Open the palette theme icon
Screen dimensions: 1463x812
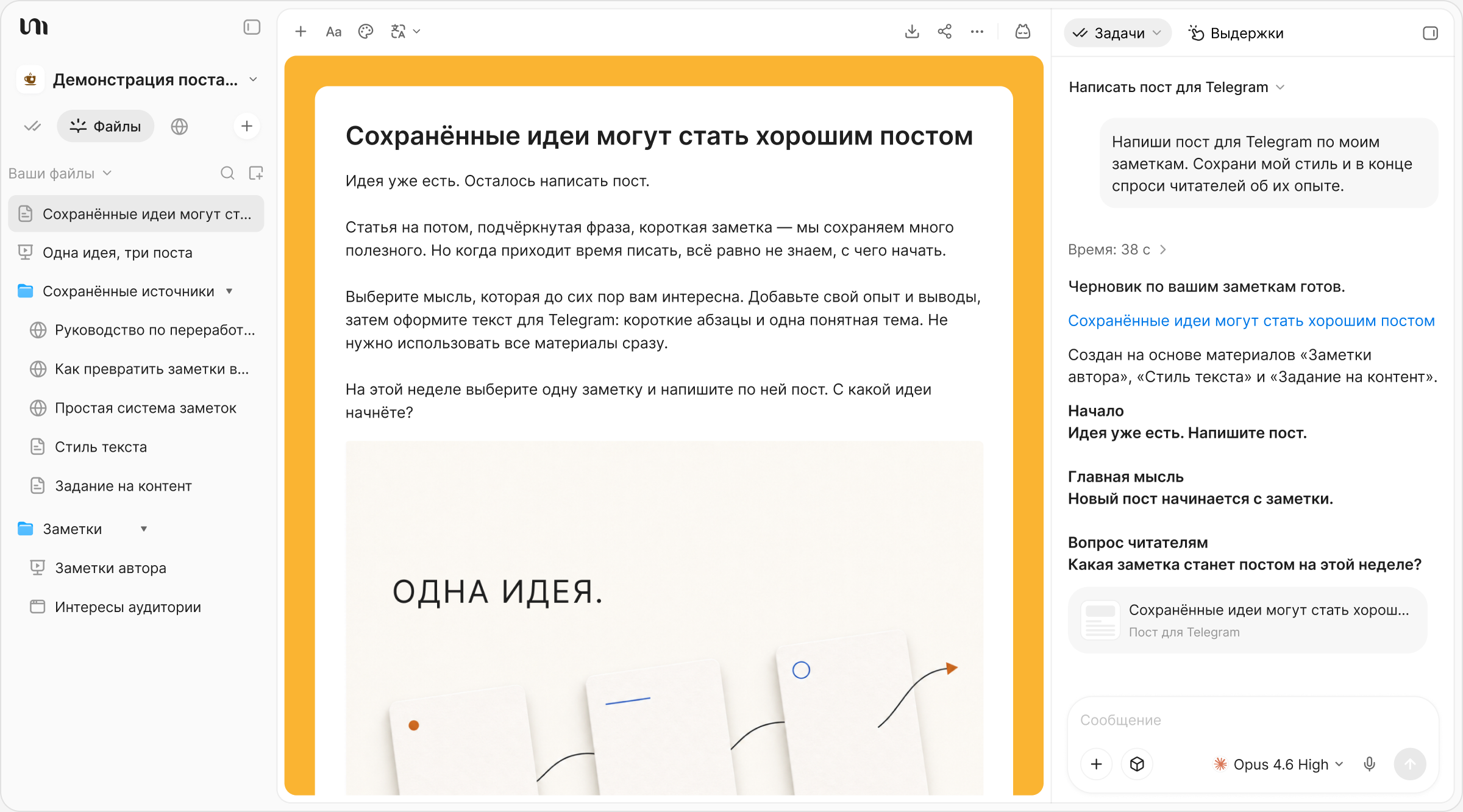[366, 32]
